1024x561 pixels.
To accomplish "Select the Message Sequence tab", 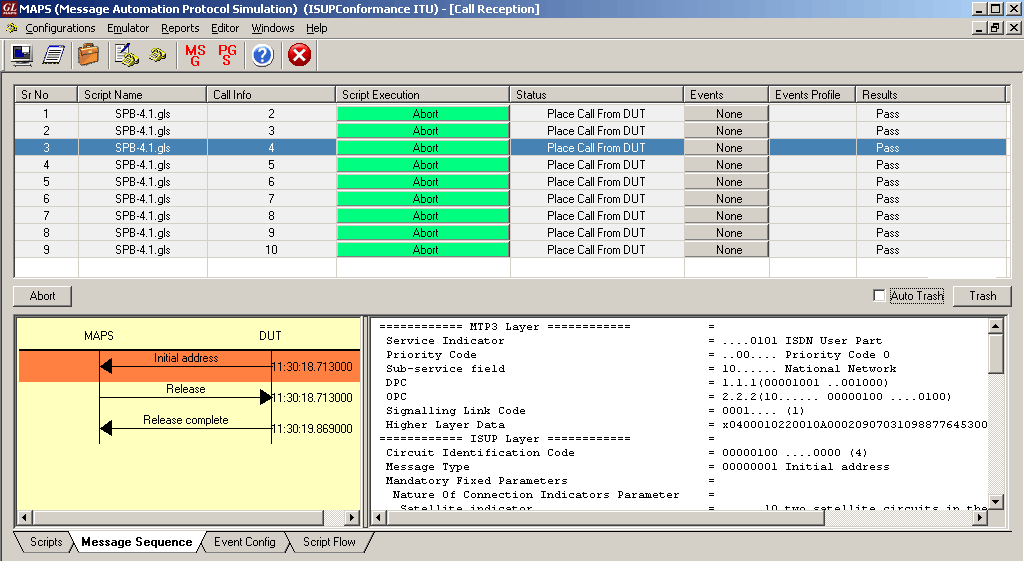I will click(136, 542).
